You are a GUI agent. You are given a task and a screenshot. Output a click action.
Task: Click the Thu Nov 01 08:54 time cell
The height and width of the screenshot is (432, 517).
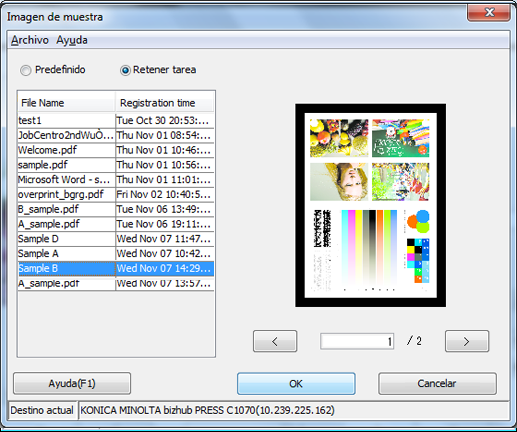point(165,135)
